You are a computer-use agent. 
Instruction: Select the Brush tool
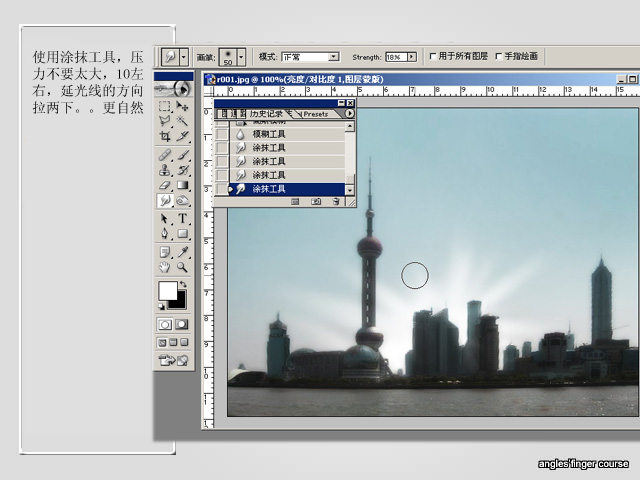point(182,155)
